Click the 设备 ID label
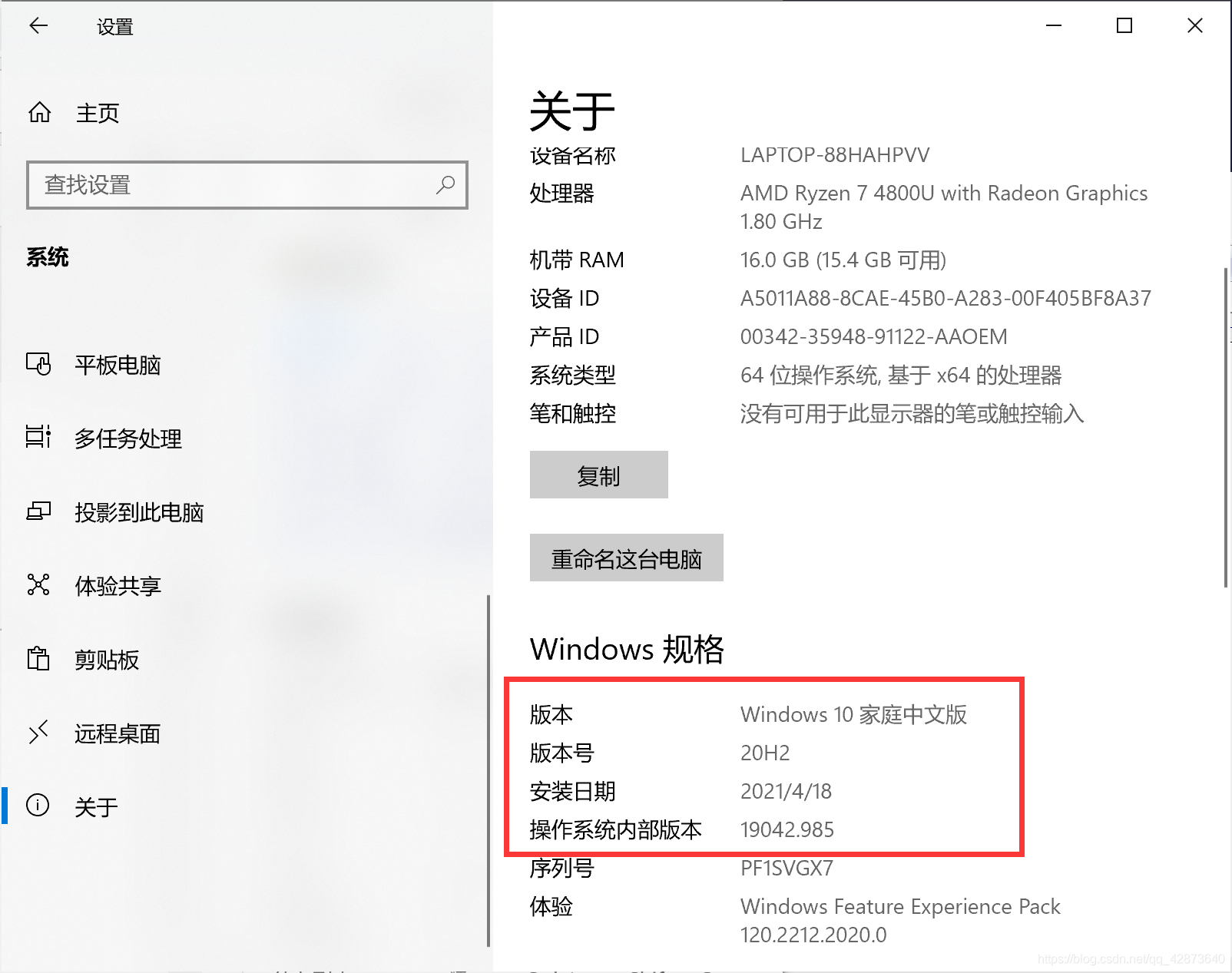This screenshot has height=973, width=1232. pyautogui.click(x=565, y=298)
